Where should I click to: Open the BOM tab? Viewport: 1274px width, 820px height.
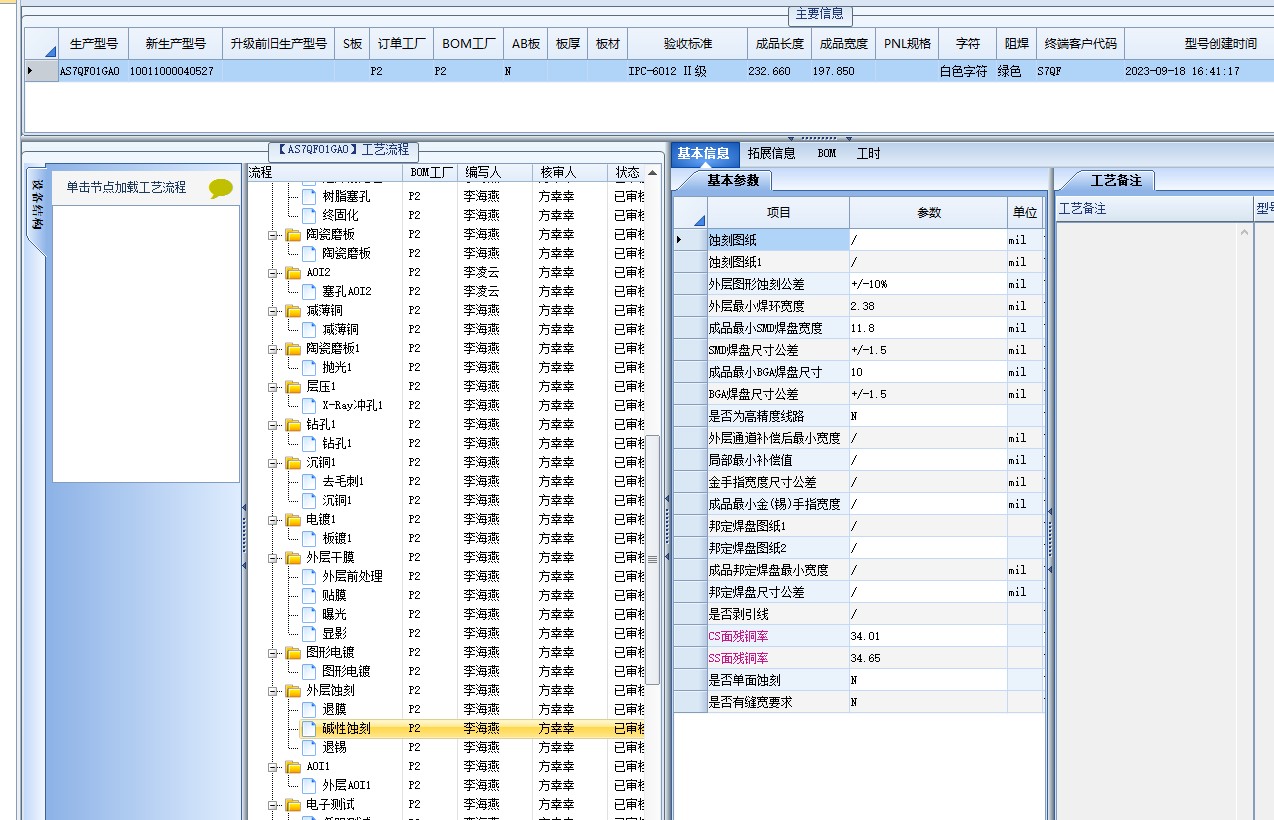pyautogui.click(x=826, y=153)
